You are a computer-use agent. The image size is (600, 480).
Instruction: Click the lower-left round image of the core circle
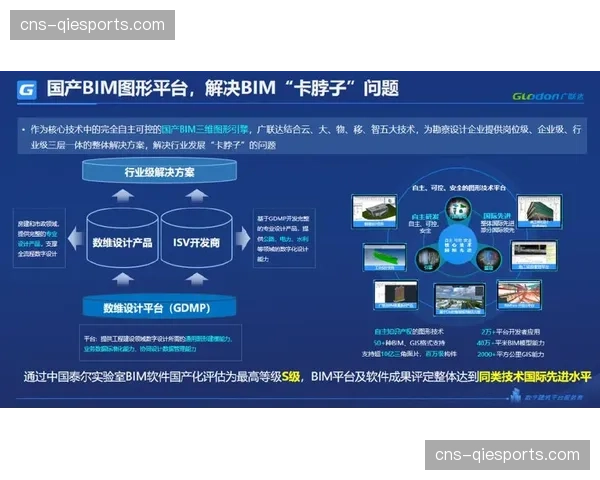pos(428,259)
